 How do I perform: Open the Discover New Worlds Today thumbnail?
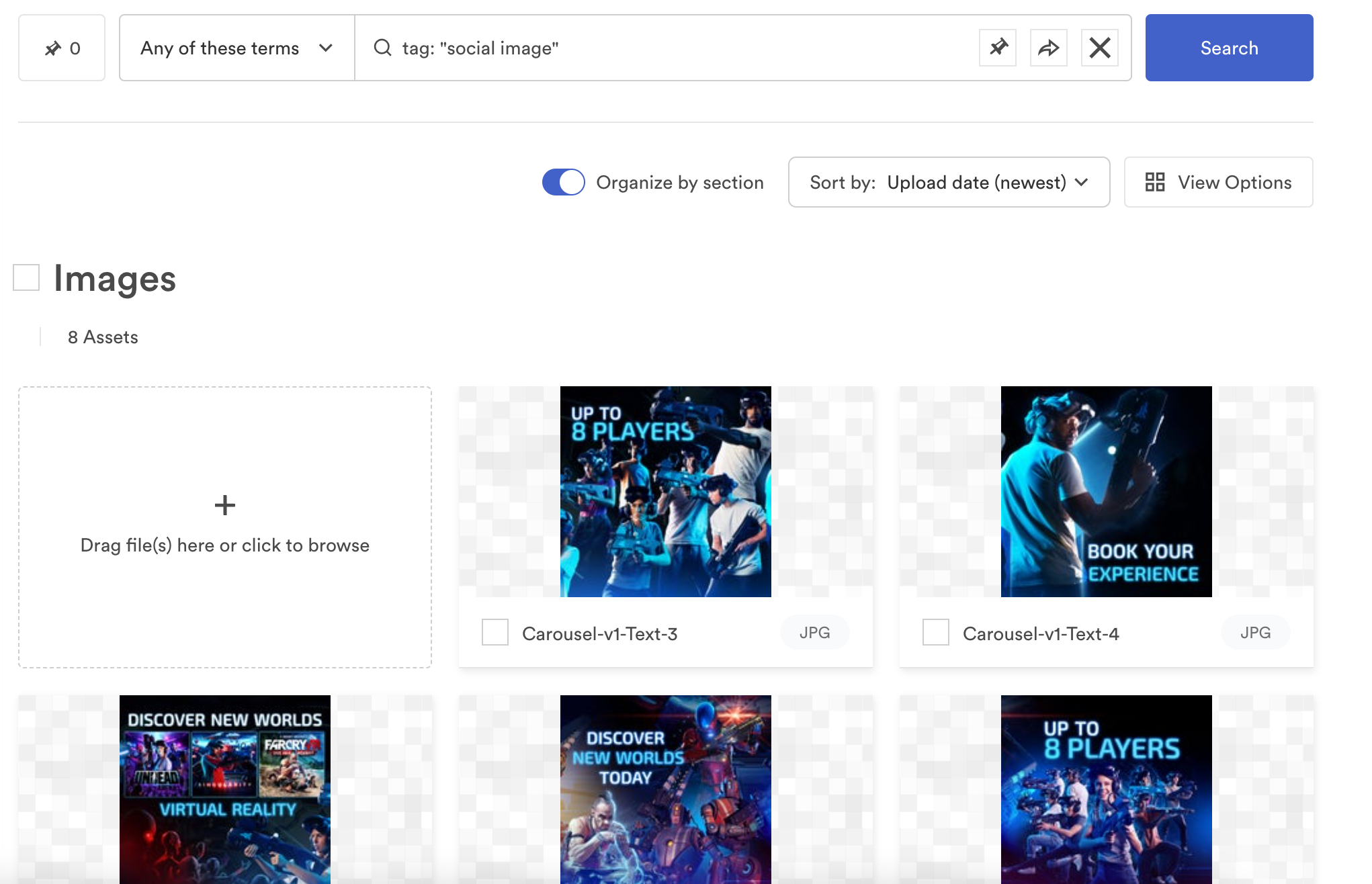pyautogui.click(x=666, y=789)
